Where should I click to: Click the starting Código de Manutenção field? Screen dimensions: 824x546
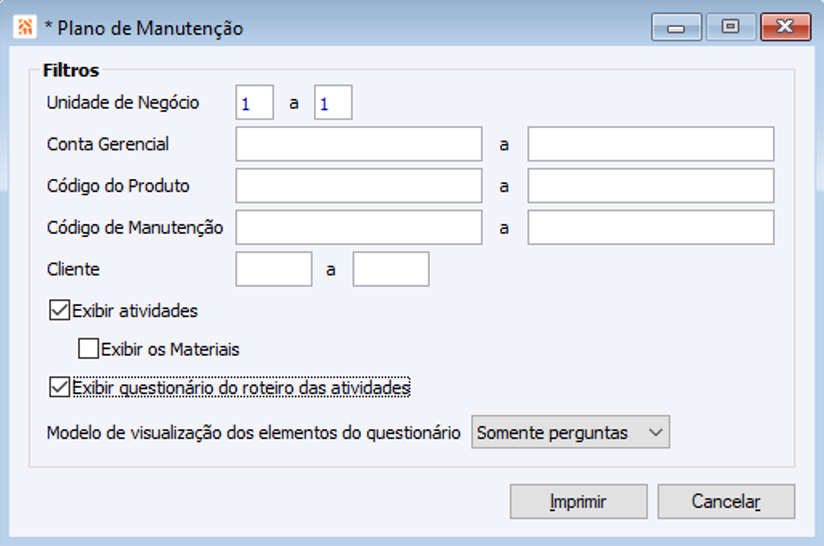[359, 227]
